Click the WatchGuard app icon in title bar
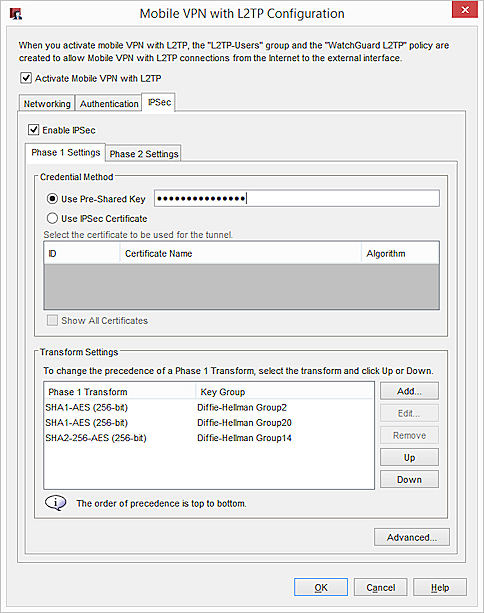The width and height of the screenshot is (484, 613). tap(16, 14)
